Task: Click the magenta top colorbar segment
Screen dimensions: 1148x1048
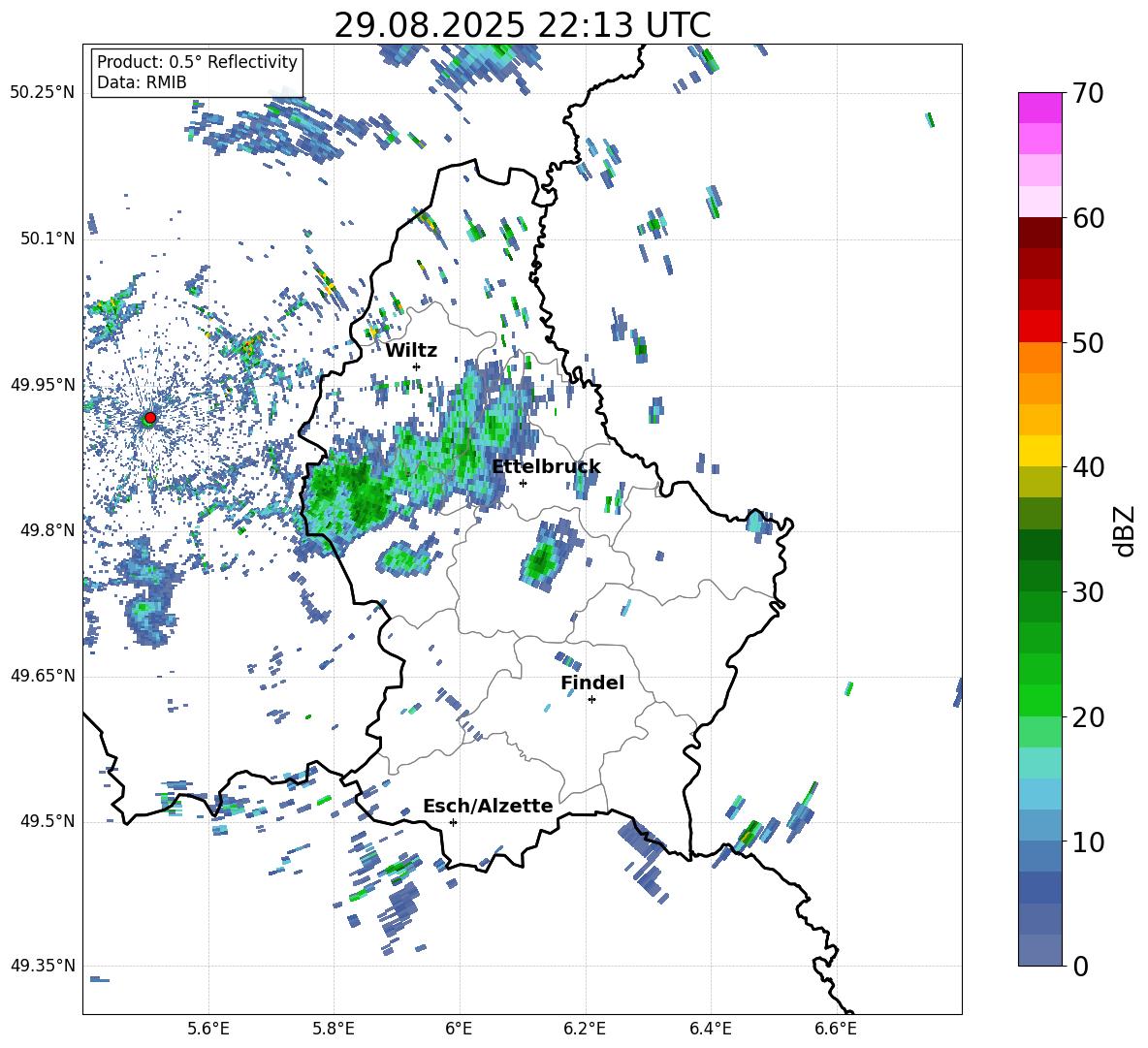Action: (1039, 108)
